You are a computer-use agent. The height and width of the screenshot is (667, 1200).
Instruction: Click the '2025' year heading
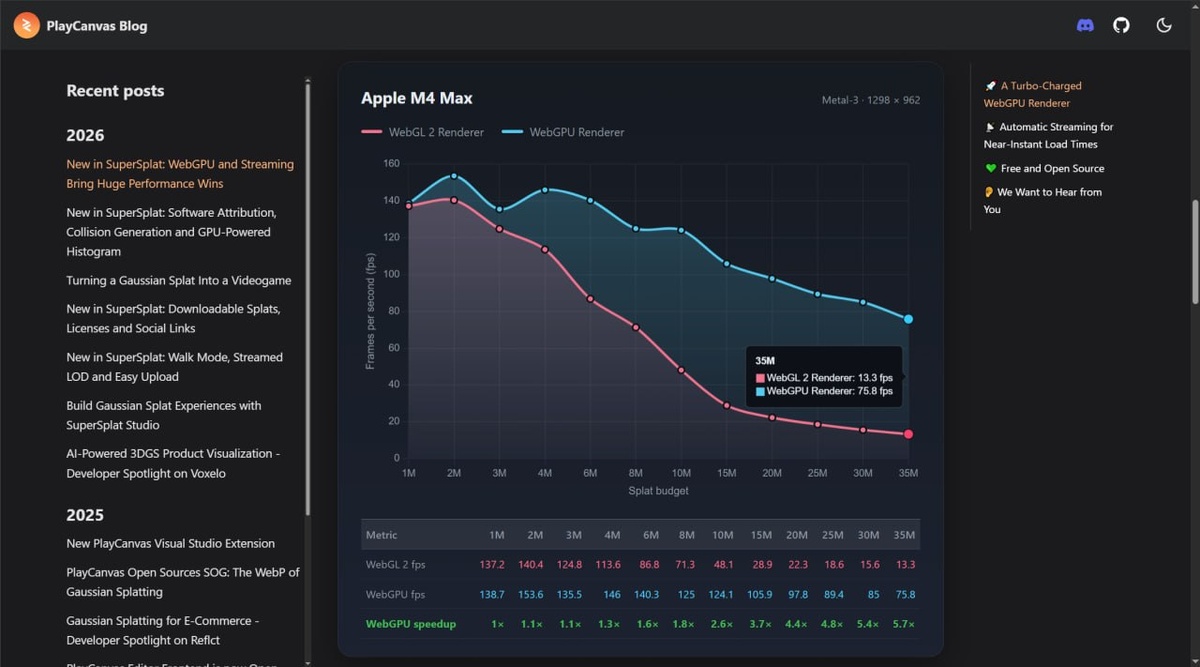(85, 515)
